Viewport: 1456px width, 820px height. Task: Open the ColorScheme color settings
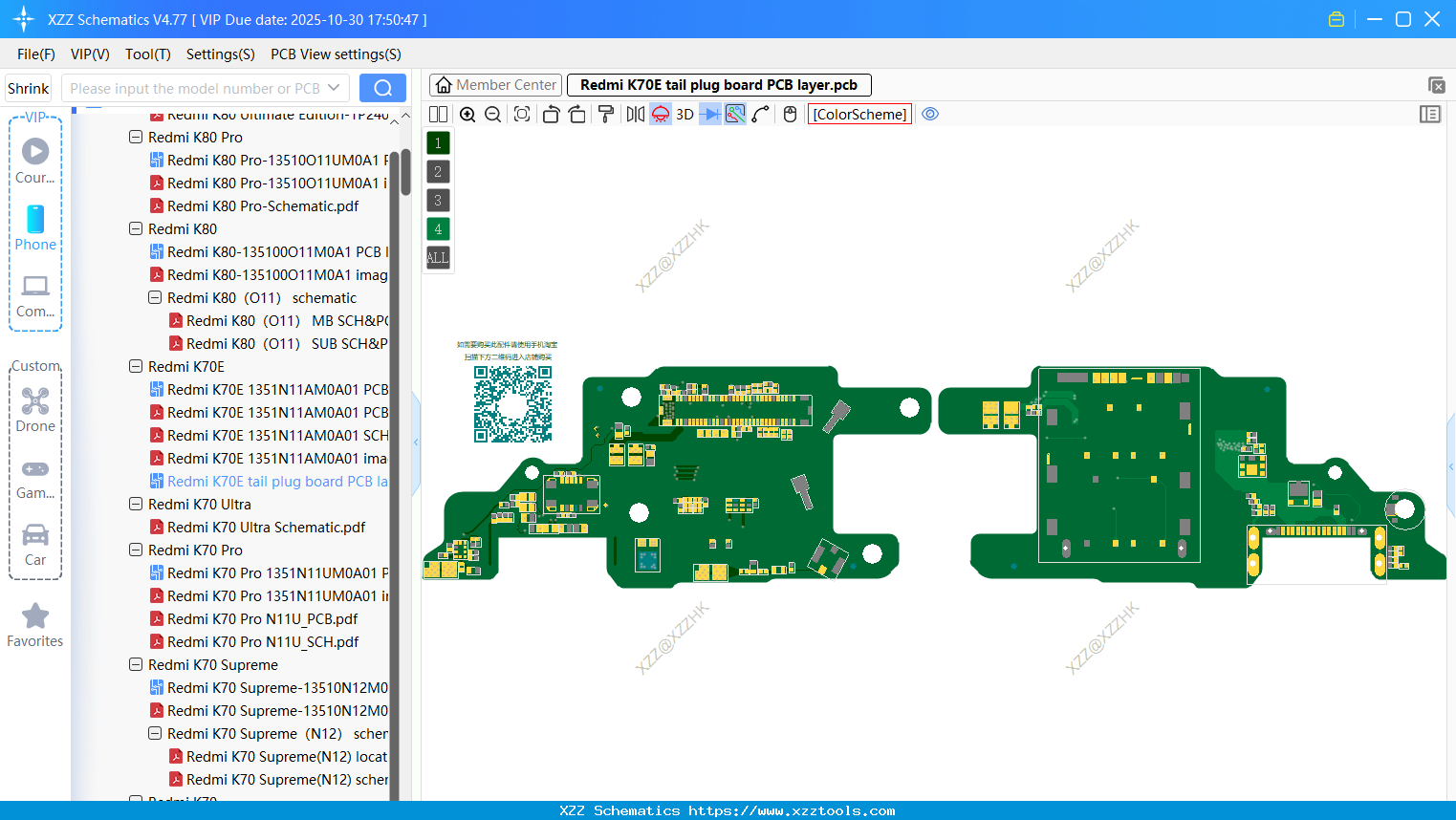858,114
